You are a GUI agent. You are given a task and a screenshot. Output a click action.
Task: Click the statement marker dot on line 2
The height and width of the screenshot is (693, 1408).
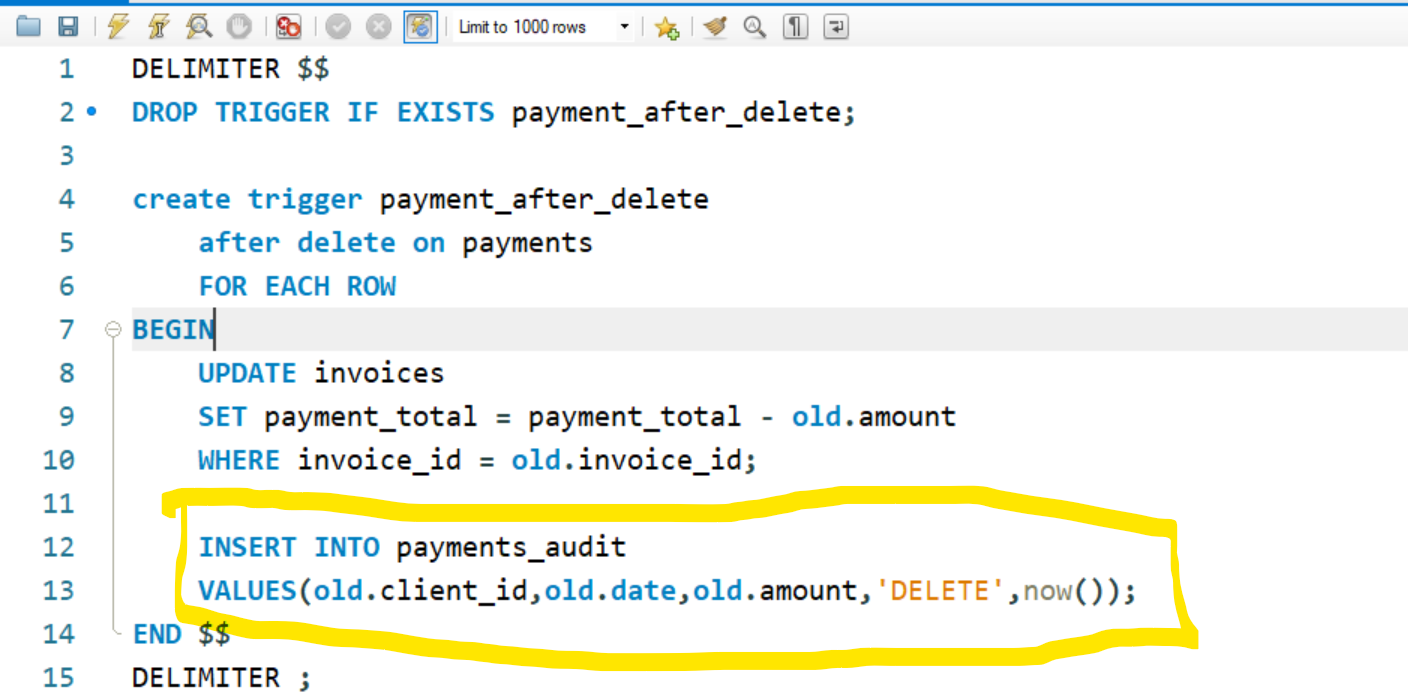point(92,112)
